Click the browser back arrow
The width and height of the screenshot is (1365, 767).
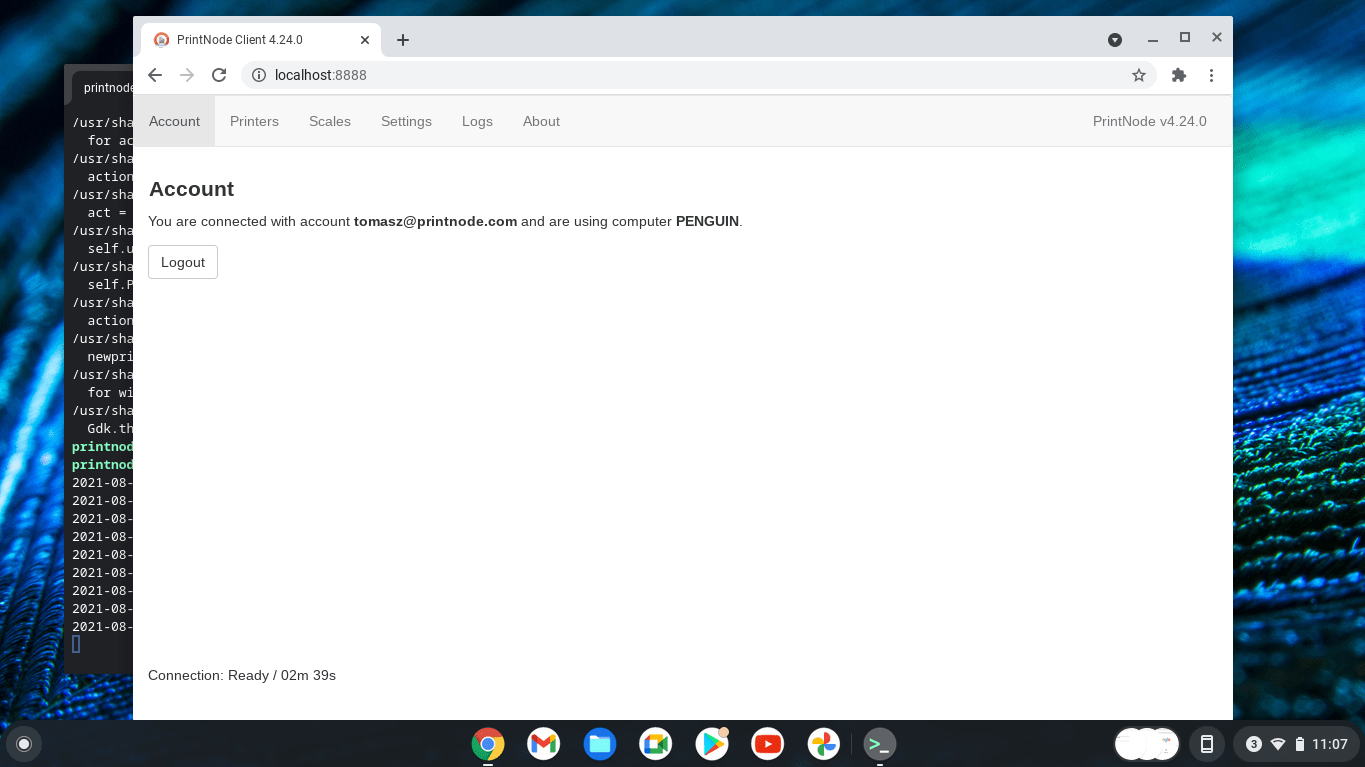click(x=155, y=75)
